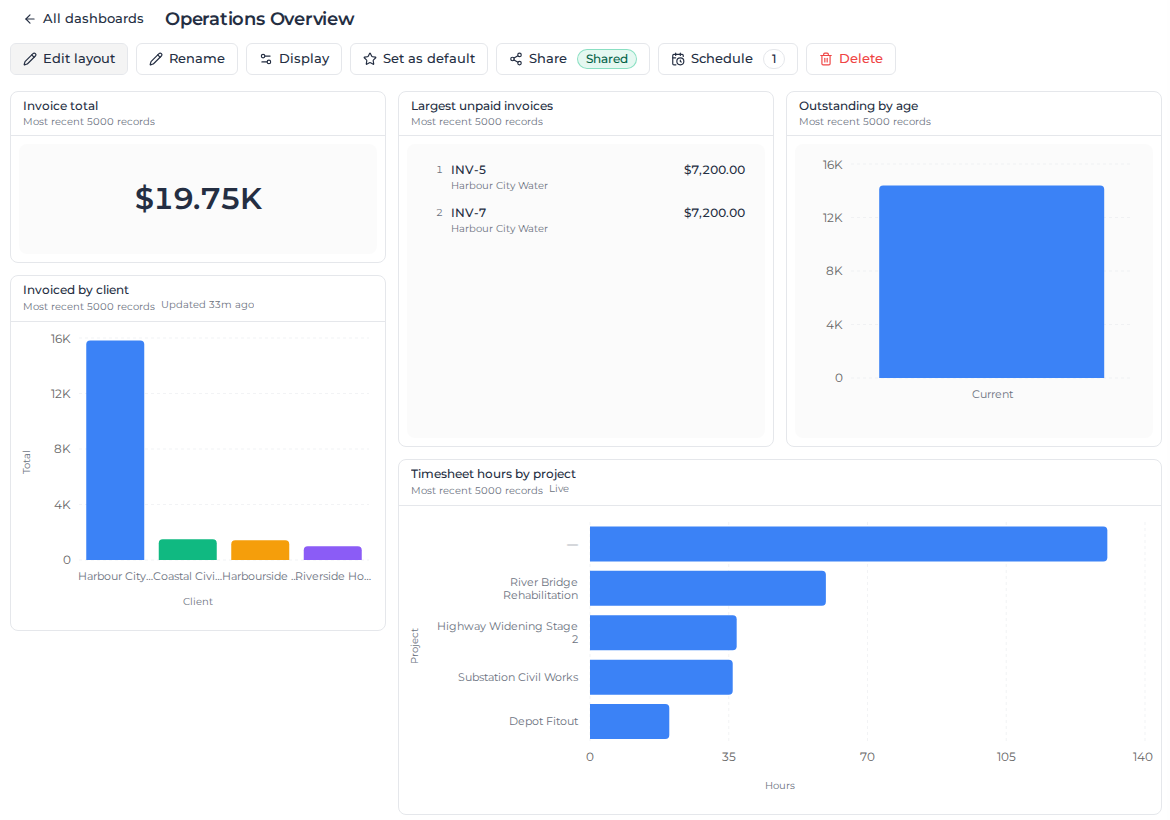Click the Updated 33m ago label
Image resolution: width=1170 pixels, height=820 pixels.
(x=207, y=304)
